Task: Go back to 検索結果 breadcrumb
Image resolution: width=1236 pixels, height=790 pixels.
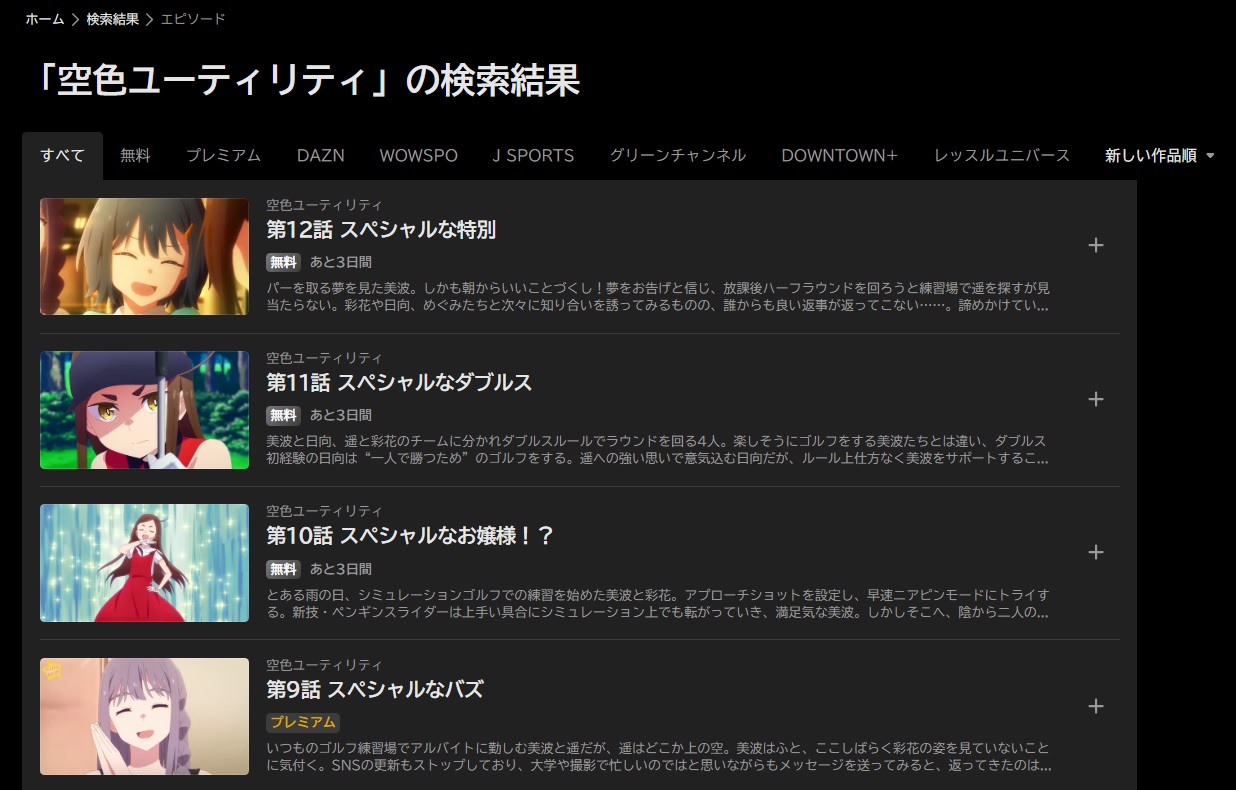Action: (112, 19)
